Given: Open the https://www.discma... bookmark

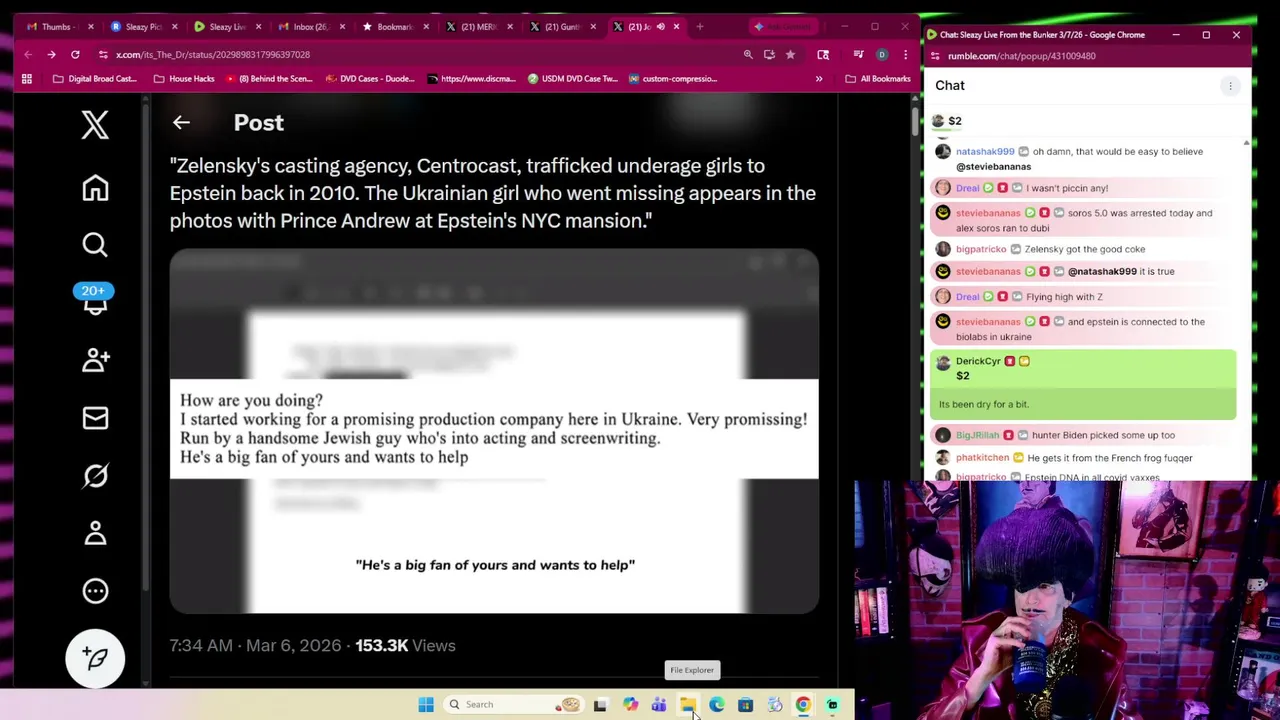Looking at the screenshot, I should [x=472, y=79].
